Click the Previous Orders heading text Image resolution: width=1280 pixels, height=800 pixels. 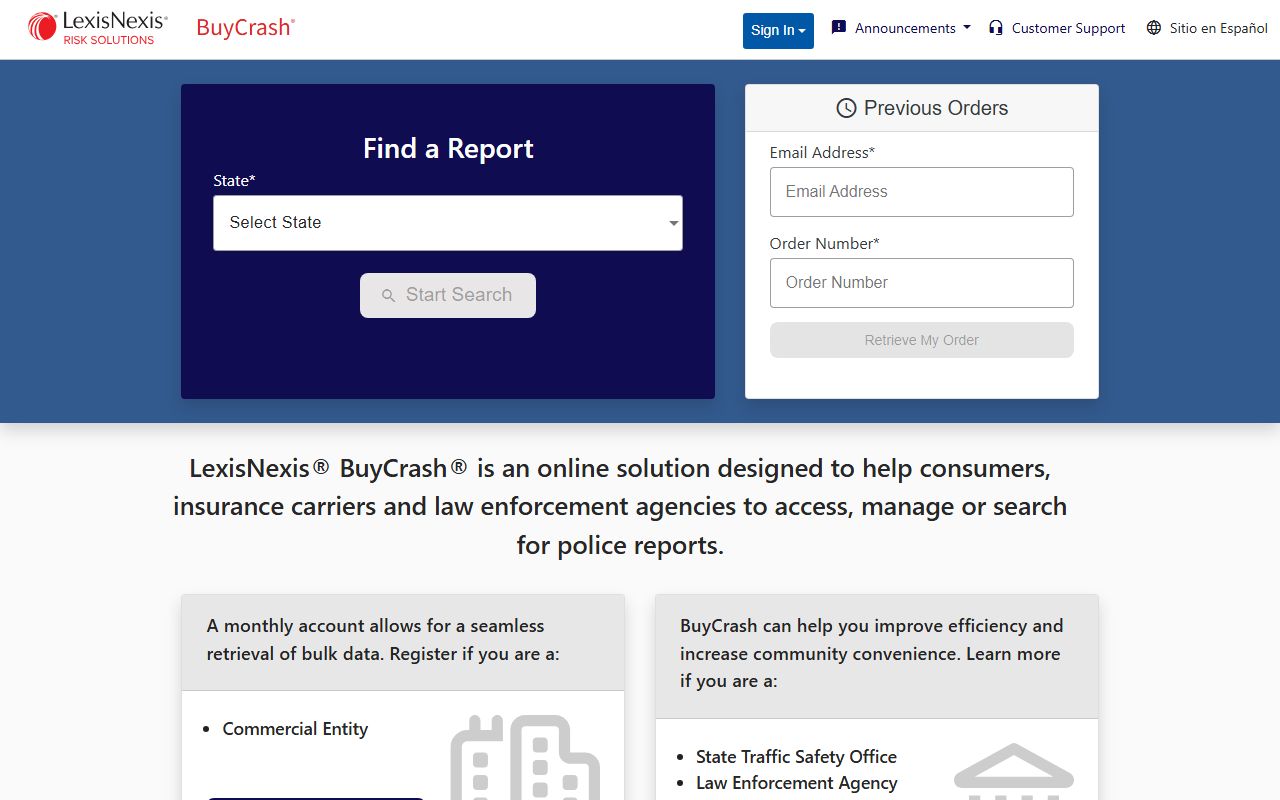936,108
